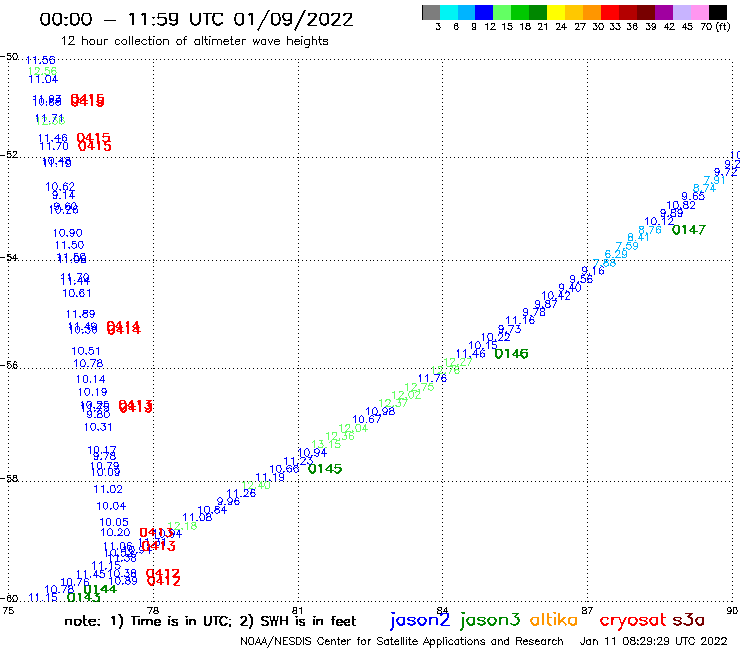Click the 84 longitude axis label
This screenshot has height=650, width=740.
point(442,611)
